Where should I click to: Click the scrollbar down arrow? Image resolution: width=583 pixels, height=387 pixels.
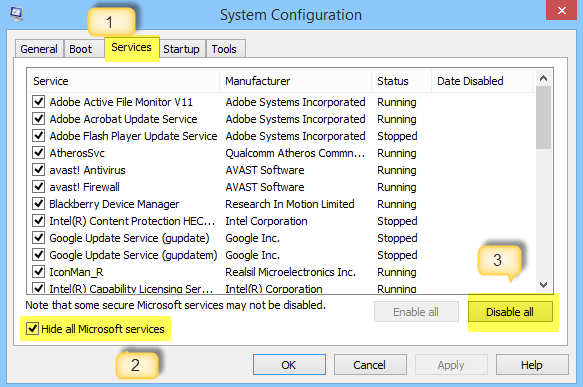pyautogui.click(x=544, y=285)
